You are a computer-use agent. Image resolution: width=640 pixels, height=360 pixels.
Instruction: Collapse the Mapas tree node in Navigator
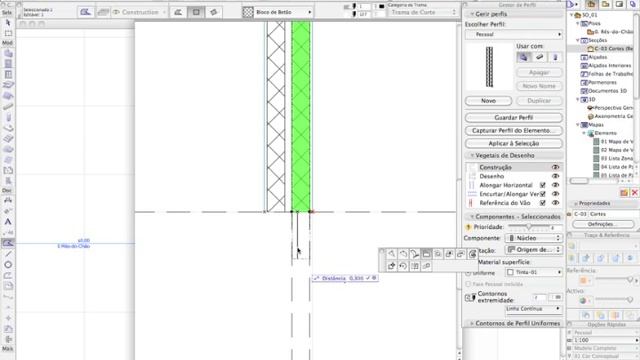pyautogui.click(x=578, y=125)
